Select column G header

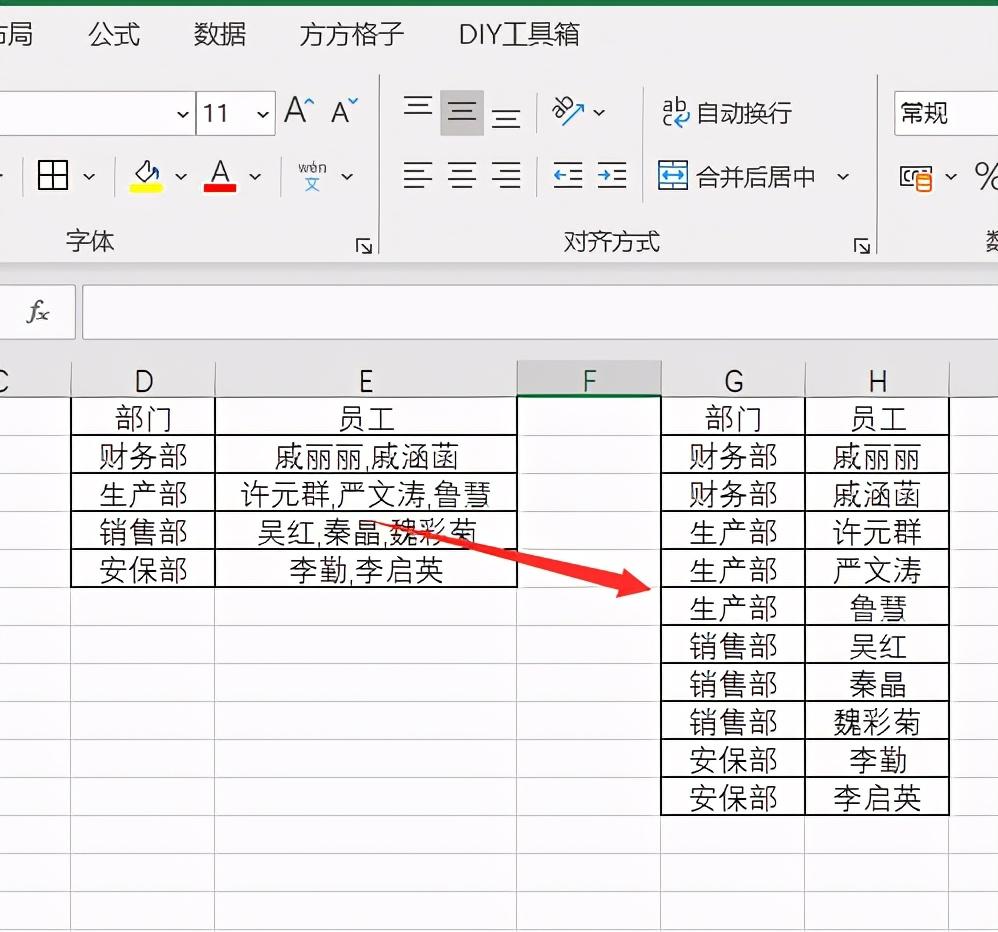coord(733,381)
